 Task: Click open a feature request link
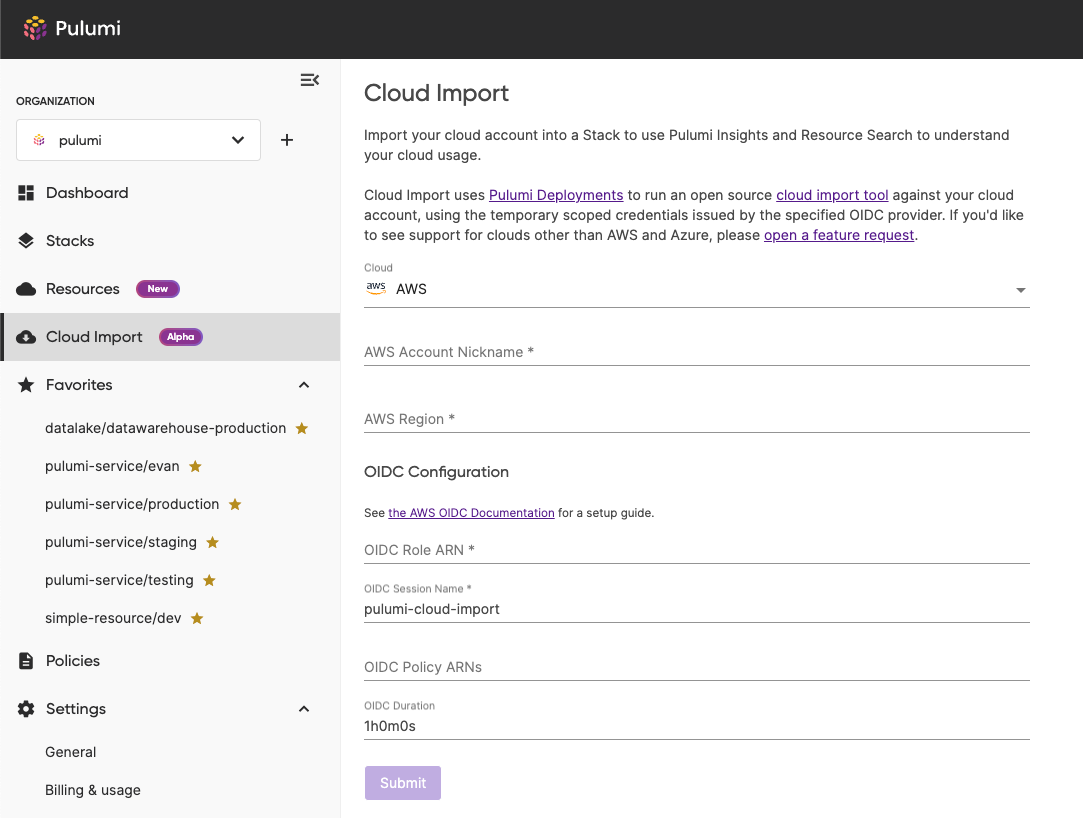click(x=839, y=236)
